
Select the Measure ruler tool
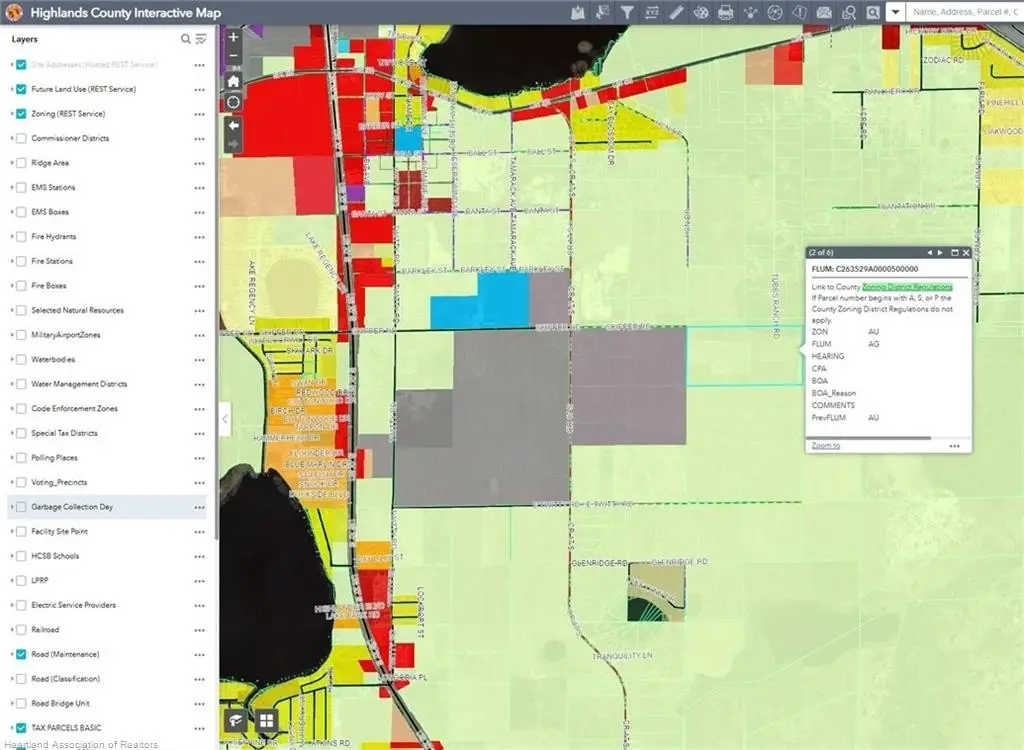pos(676,12)
